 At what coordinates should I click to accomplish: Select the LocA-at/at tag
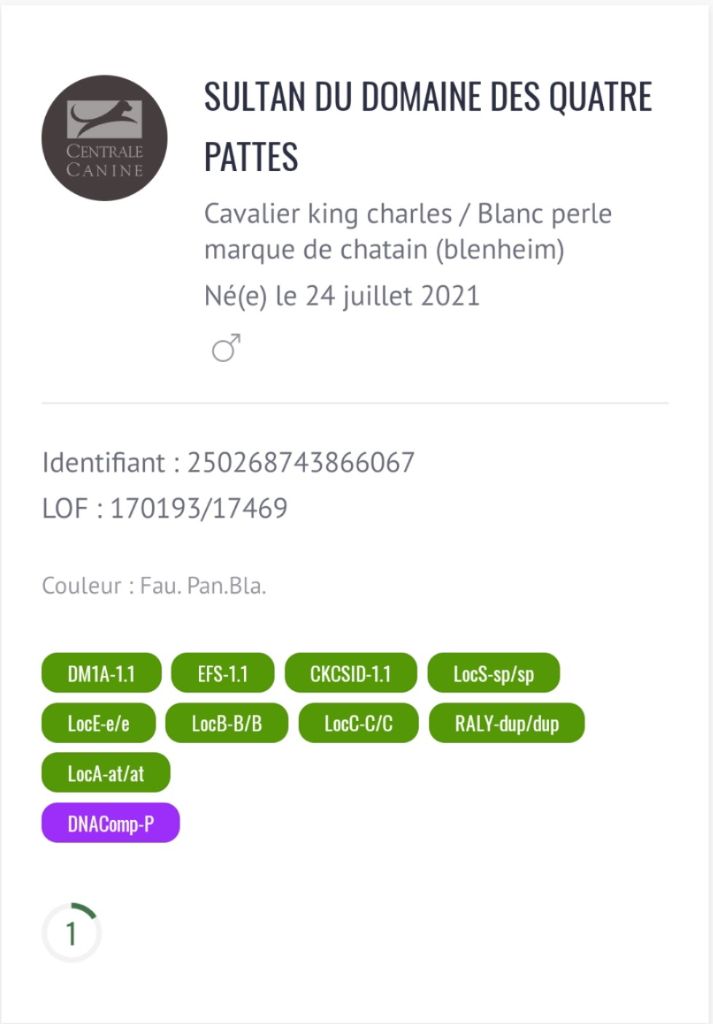(x=106, y=772)
